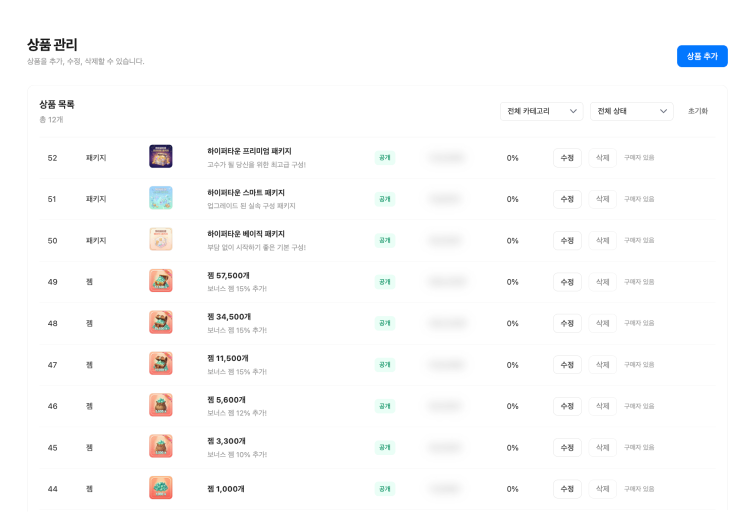This screenshot has width=749, height=512.
Task: Click the product ID 49 cell
Action: (53, 282)
